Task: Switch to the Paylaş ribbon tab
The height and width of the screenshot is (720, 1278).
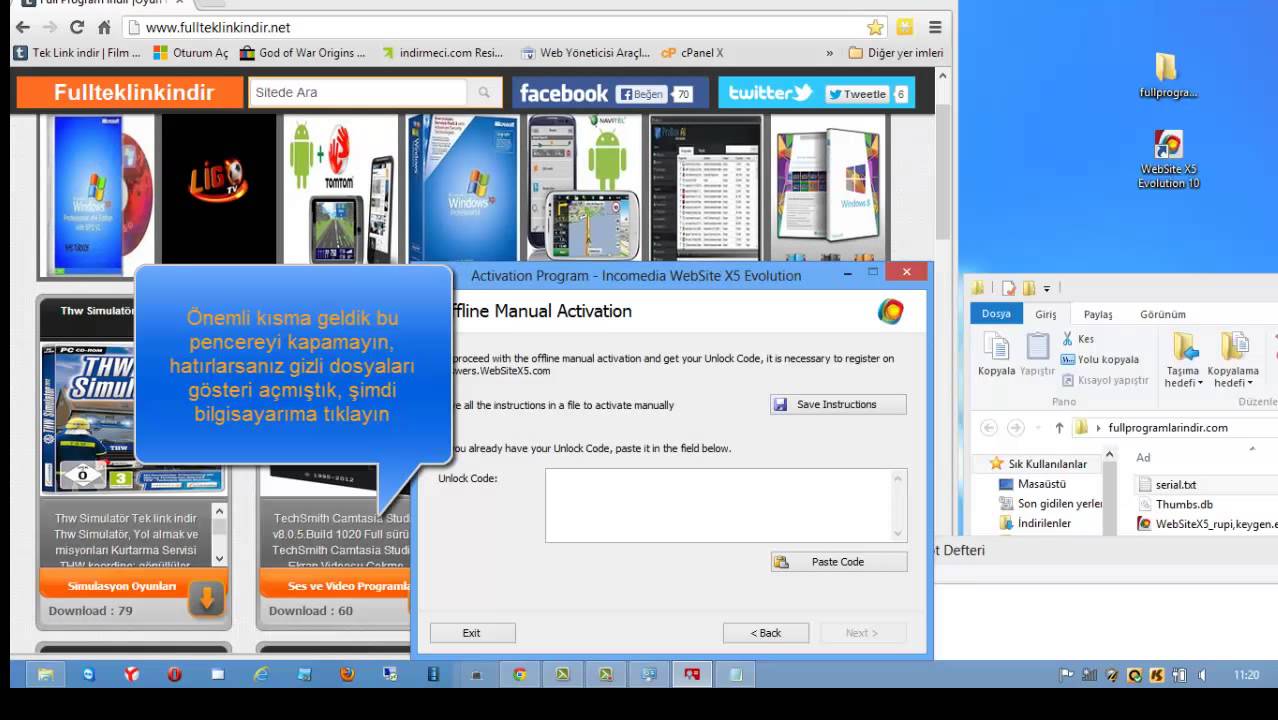Action: [1098, 314]
